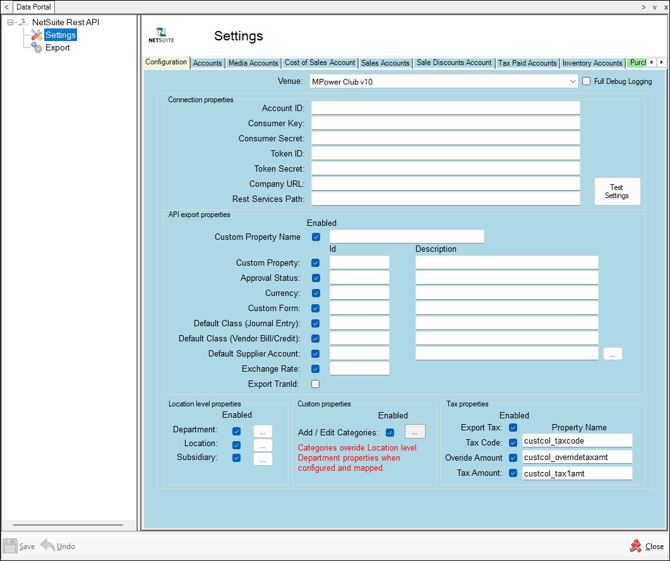The height and width of the screenshot is (561, 670).
Task: Browse Default Supplier Account with ellipsis button
Action: (x=612, y=354)
